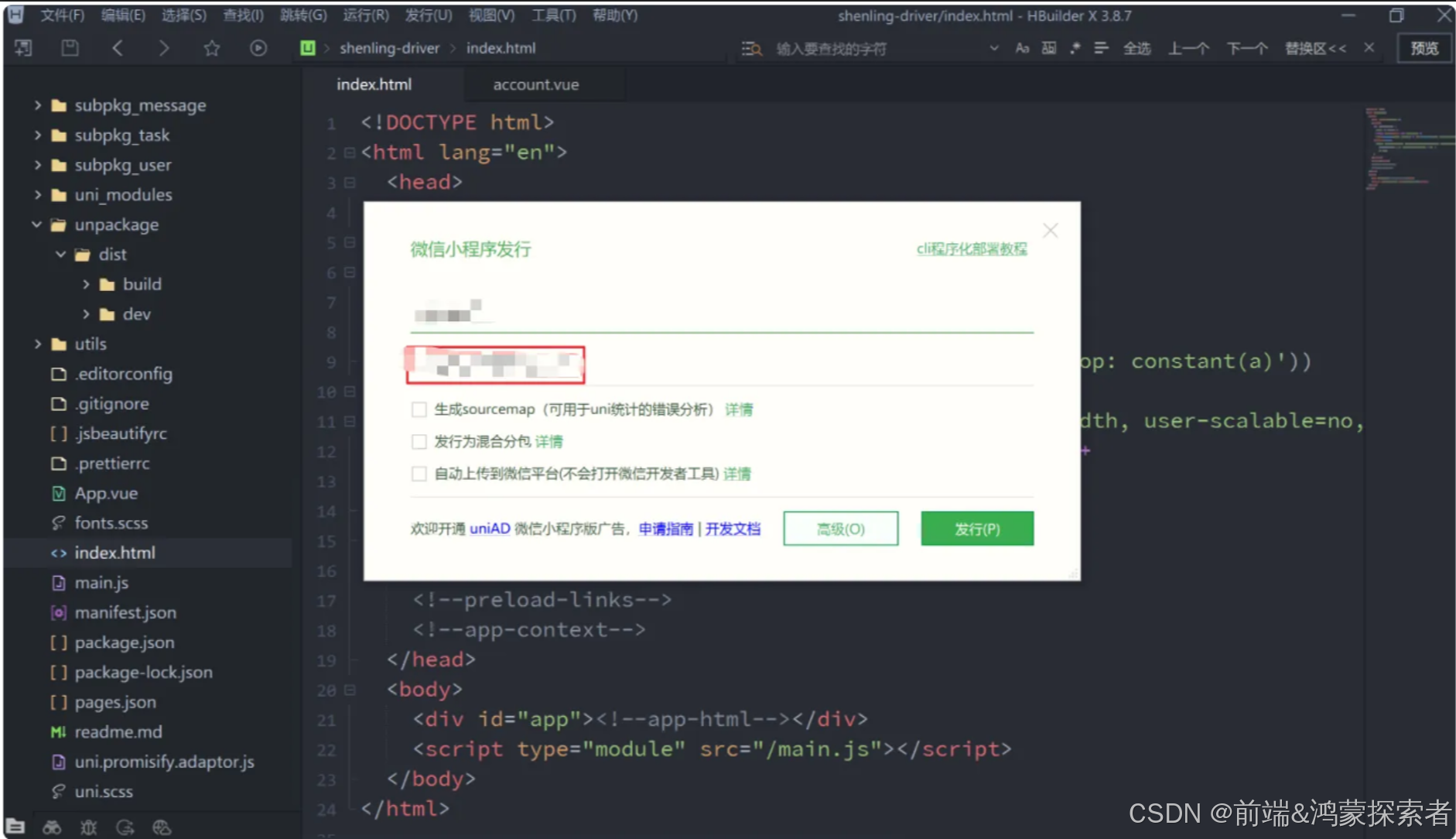Open the readme.md file
The height and width of the screenshot is (839, 1456).
118,732
